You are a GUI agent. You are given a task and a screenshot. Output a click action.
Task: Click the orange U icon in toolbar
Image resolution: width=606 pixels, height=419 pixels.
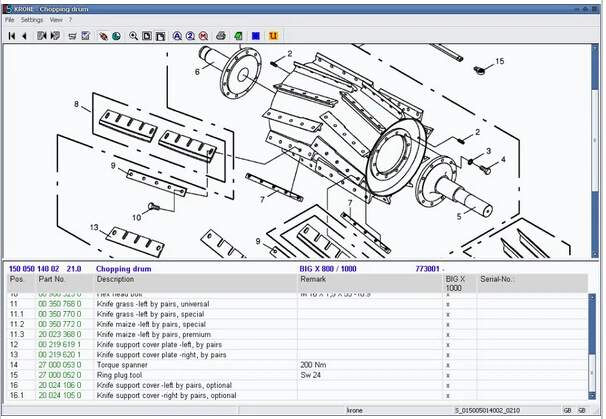pyautogui.click(x=273, y=36)
